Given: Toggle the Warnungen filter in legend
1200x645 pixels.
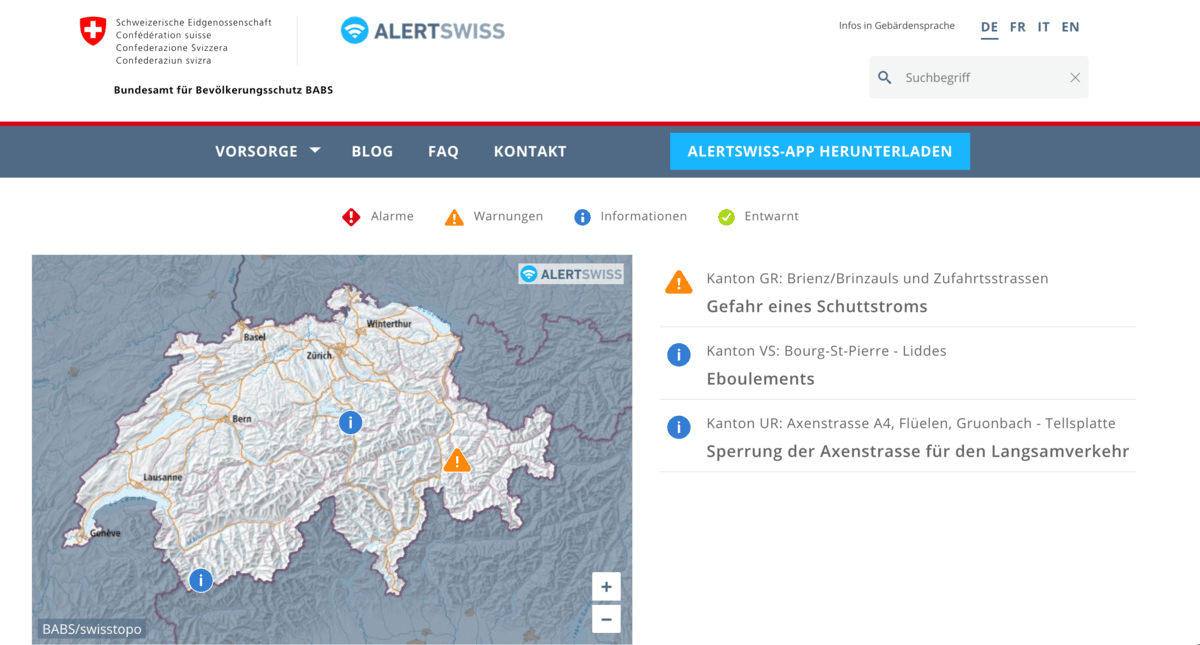Looking at the screenshot, I should pos(494,217).
